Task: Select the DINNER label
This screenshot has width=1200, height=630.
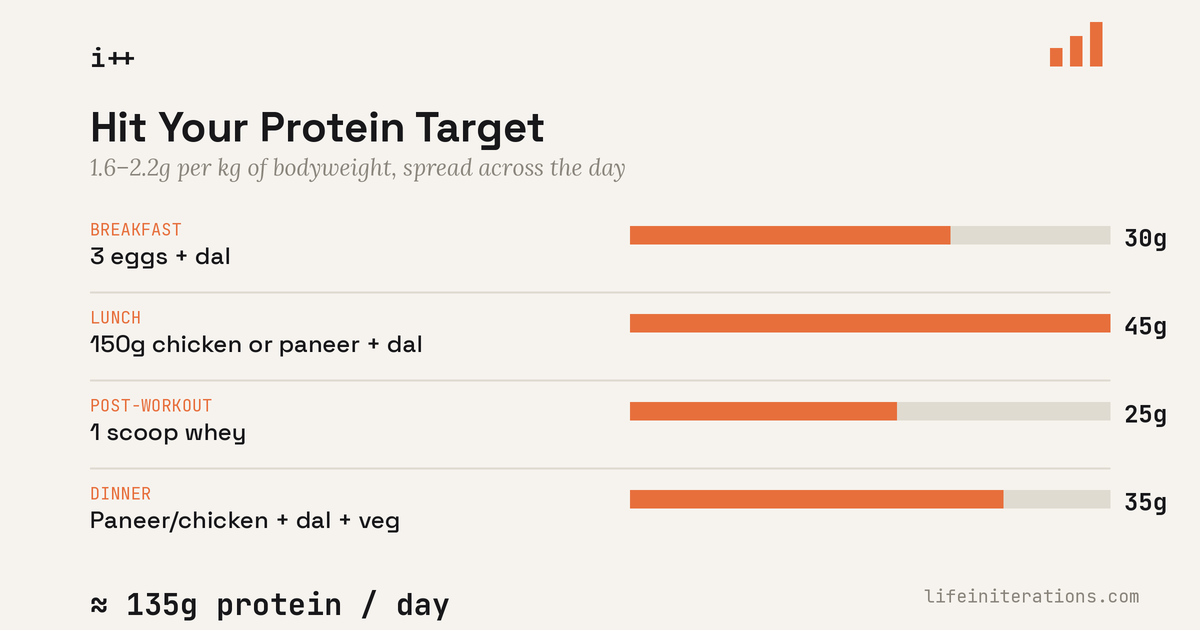Action: point(121,494)
